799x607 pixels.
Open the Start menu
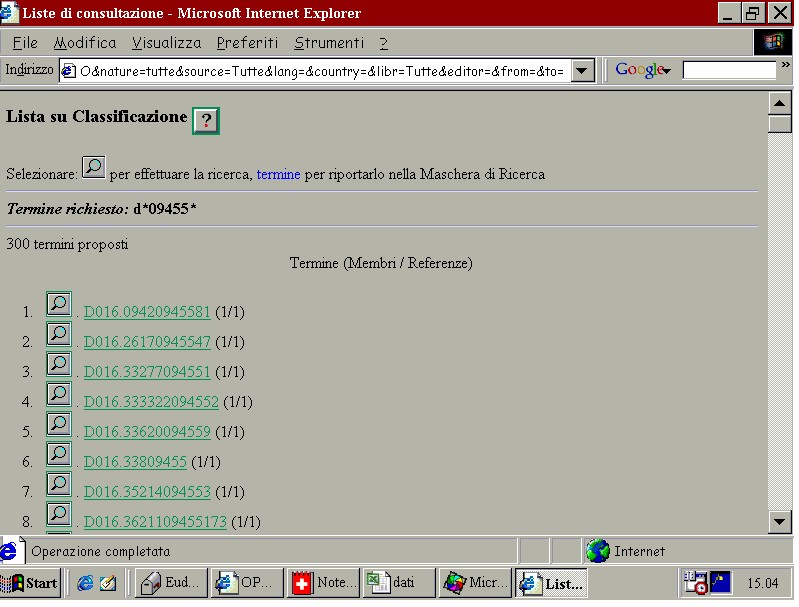(x=31, y=583)
